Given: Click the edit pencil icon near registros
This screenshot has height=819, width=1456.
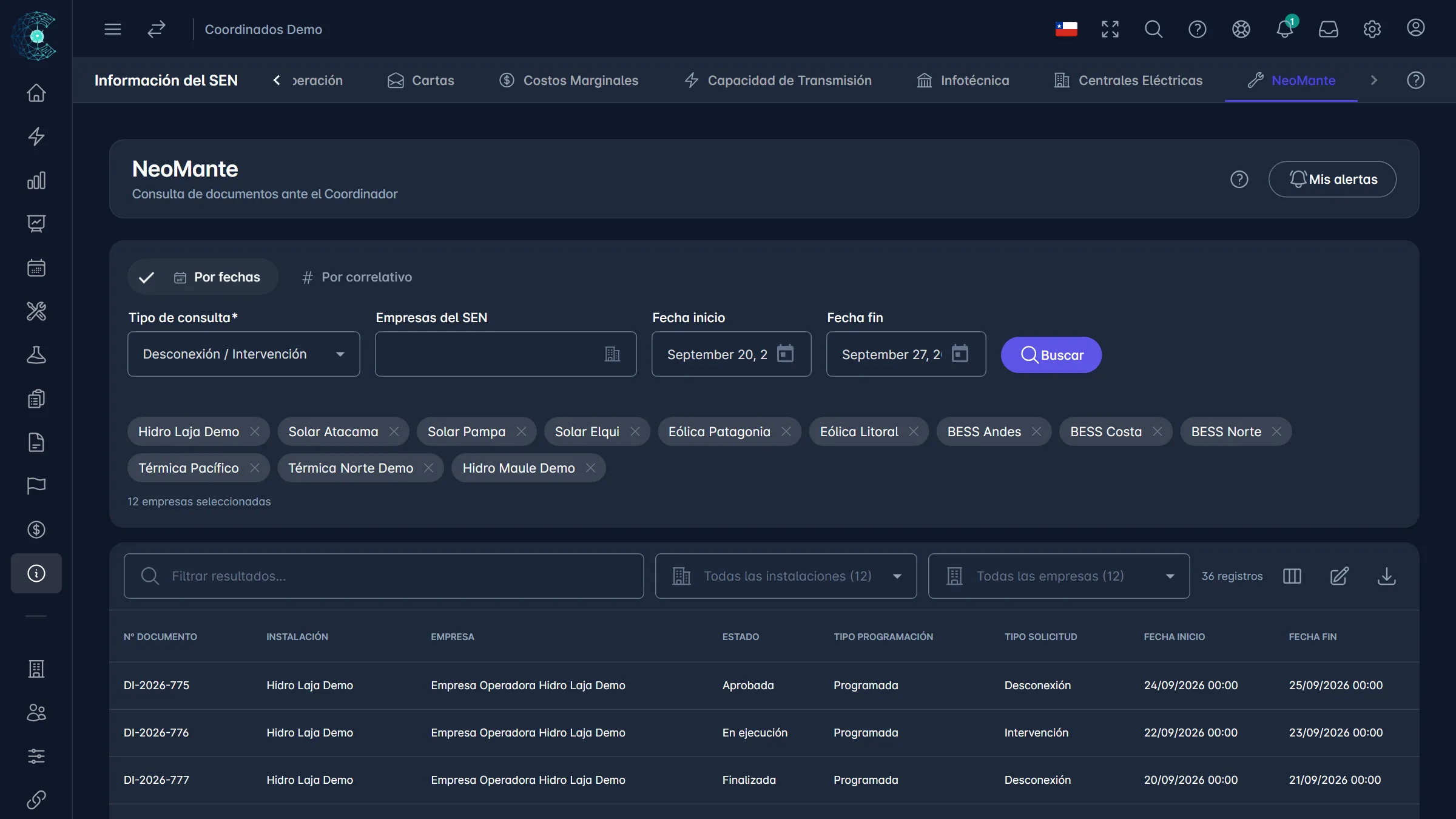Looking at the screenshot, I should [1340, 576].
